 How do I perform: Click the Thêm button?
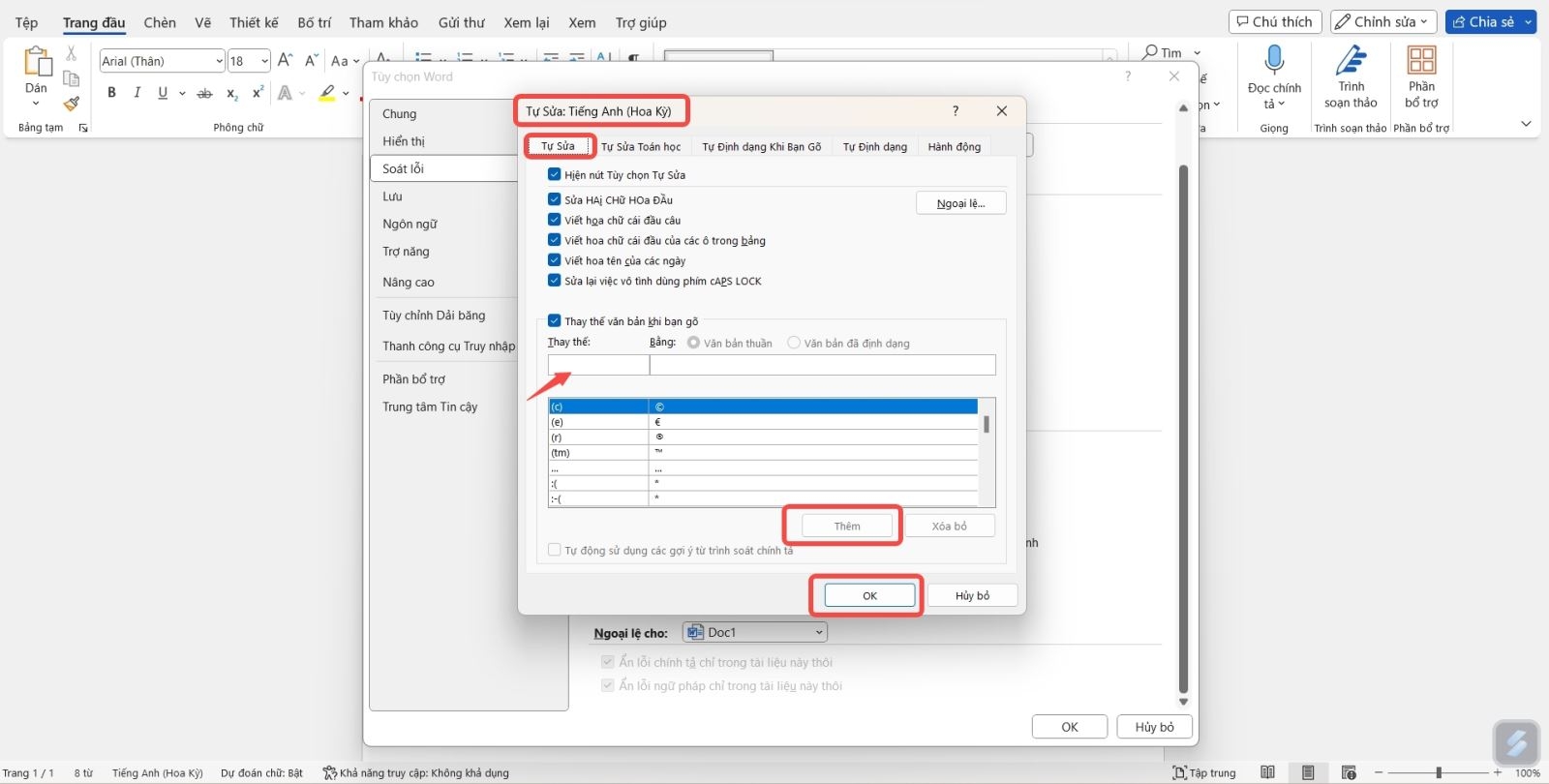847,526
